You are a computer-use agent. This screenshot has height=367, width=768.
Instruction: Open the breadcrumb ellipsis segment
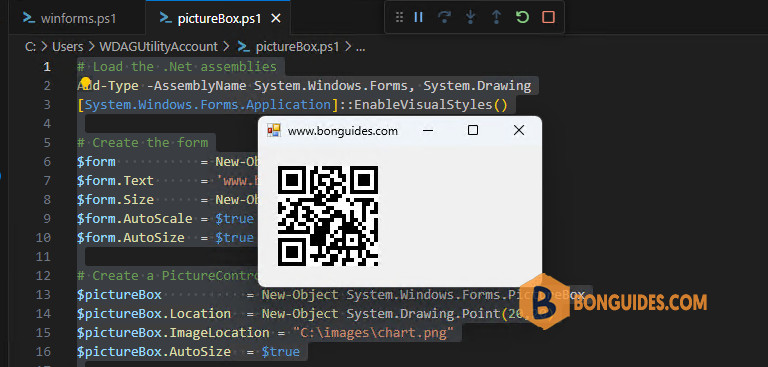coord(360,48)
